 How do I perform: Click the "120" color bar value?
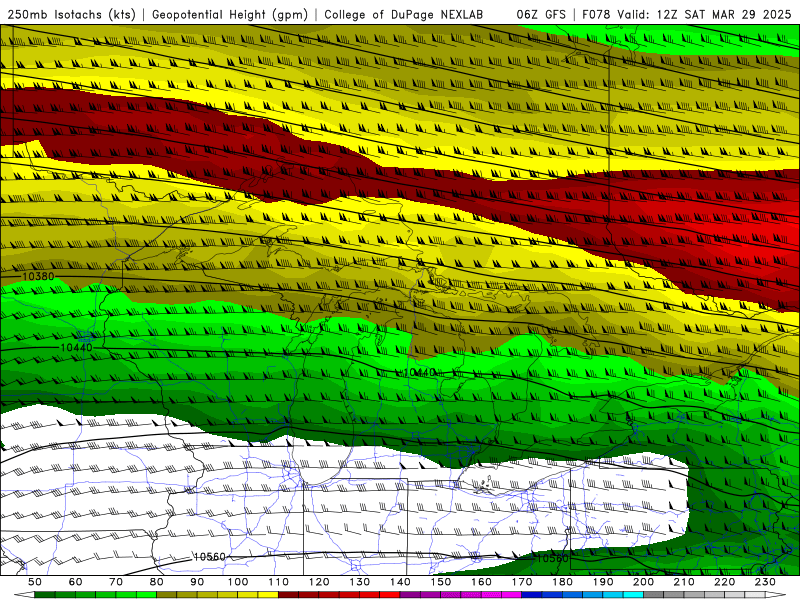[319, 582]
